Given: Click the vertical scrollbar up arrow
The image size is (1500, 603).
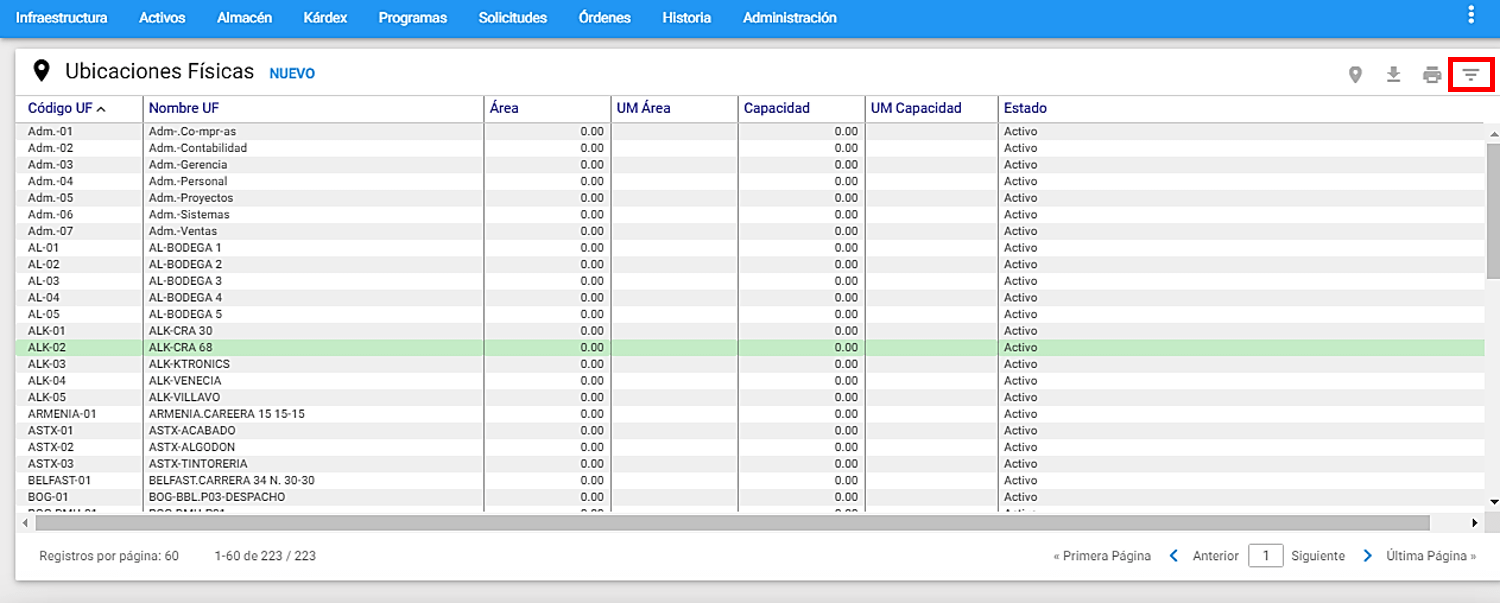Looking at the screenshot, I should (x=1493, y=133).
